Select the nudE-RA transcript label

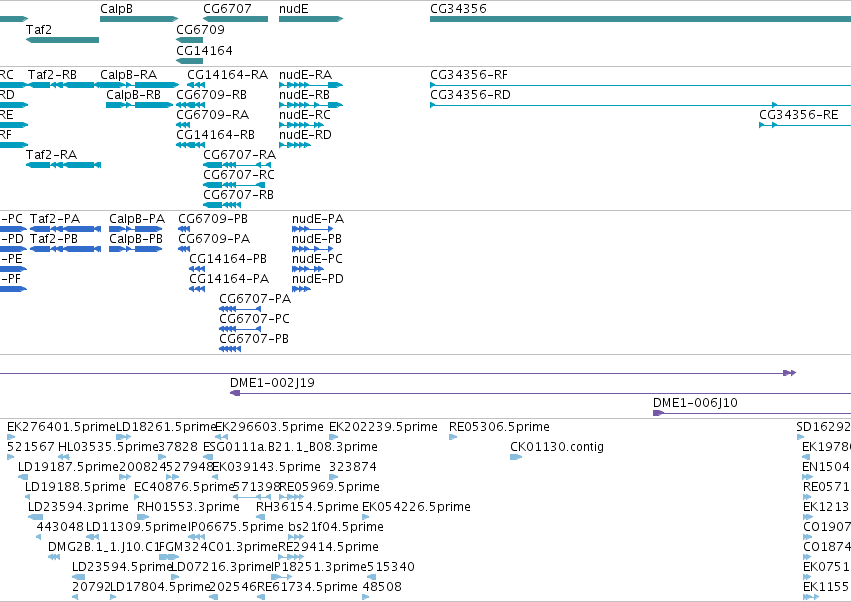[306, 74]
